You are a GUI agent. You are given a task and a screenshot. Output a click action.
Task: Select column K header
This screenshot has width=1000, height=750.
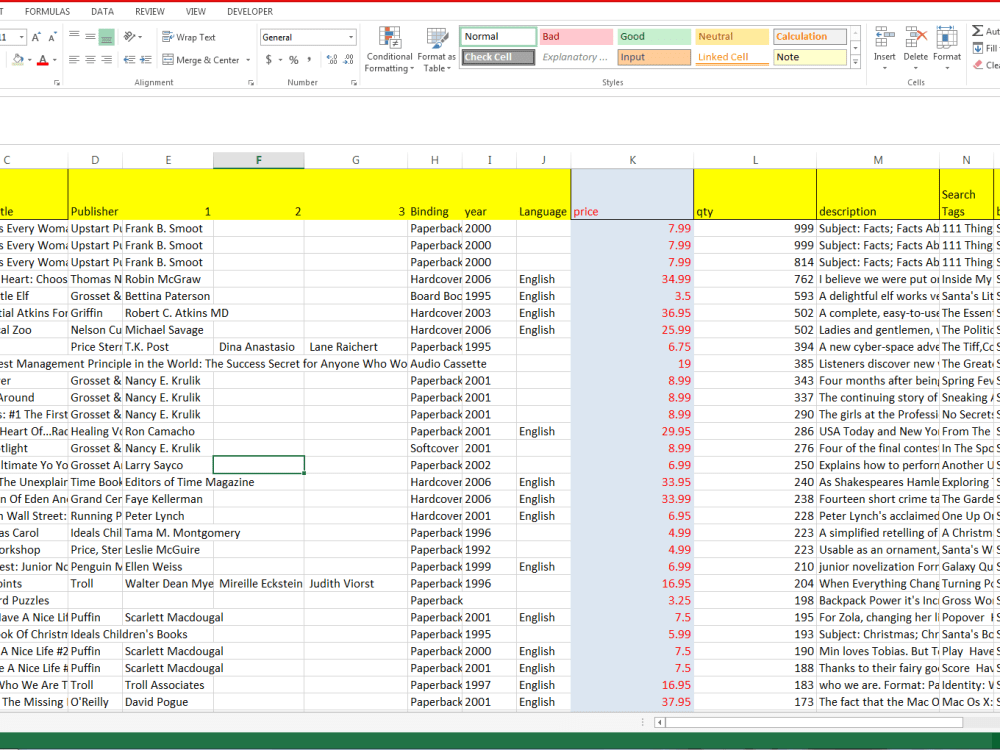[x=632, y=160]
